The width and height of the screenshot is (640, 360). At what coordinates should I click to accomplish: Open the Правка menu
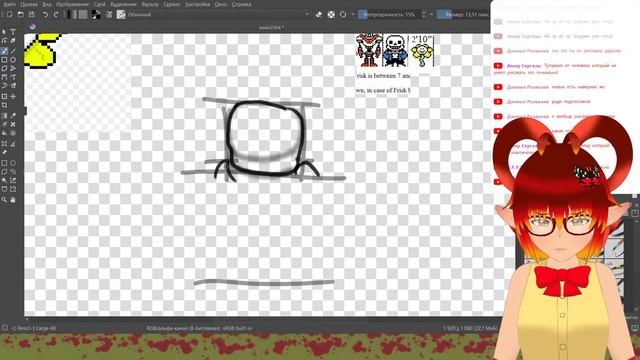point(29,4)
